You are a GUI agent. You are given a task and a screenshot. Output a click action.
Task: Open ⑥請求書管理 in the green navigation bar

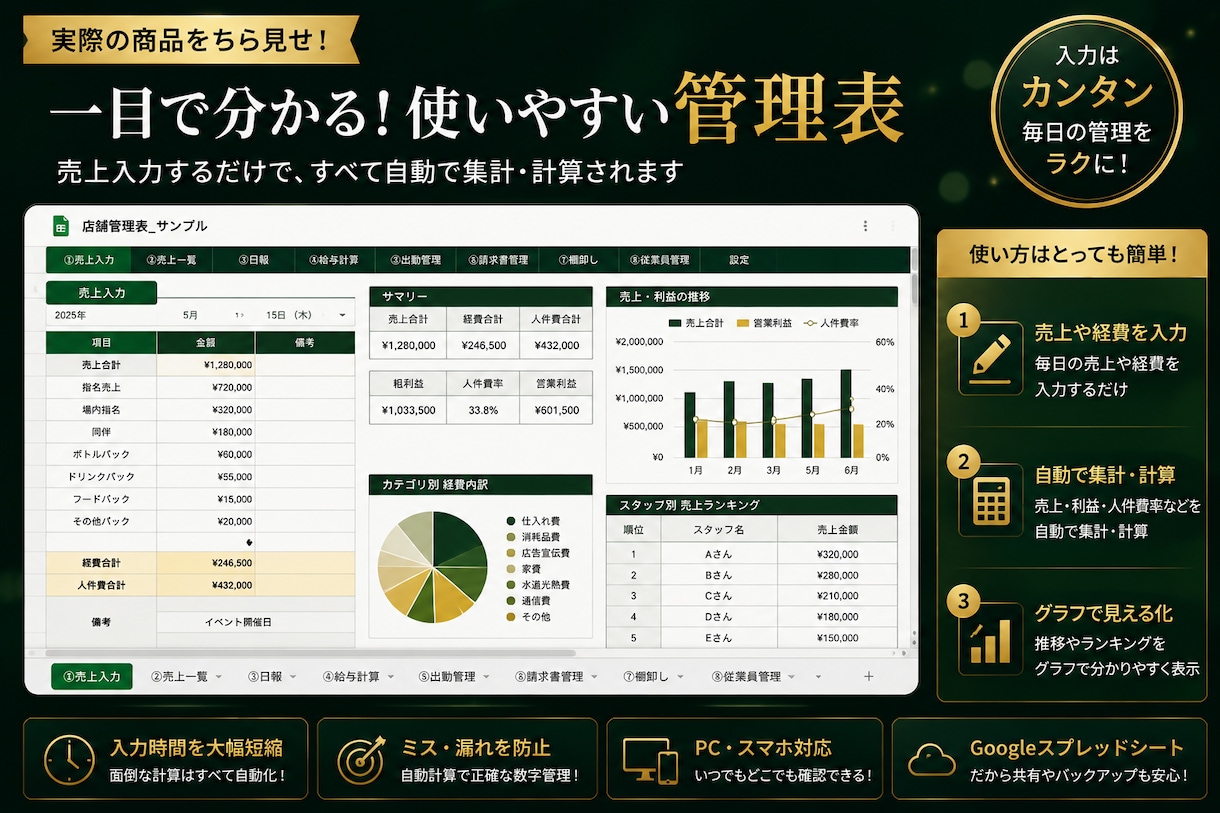(x=497, y=260)
